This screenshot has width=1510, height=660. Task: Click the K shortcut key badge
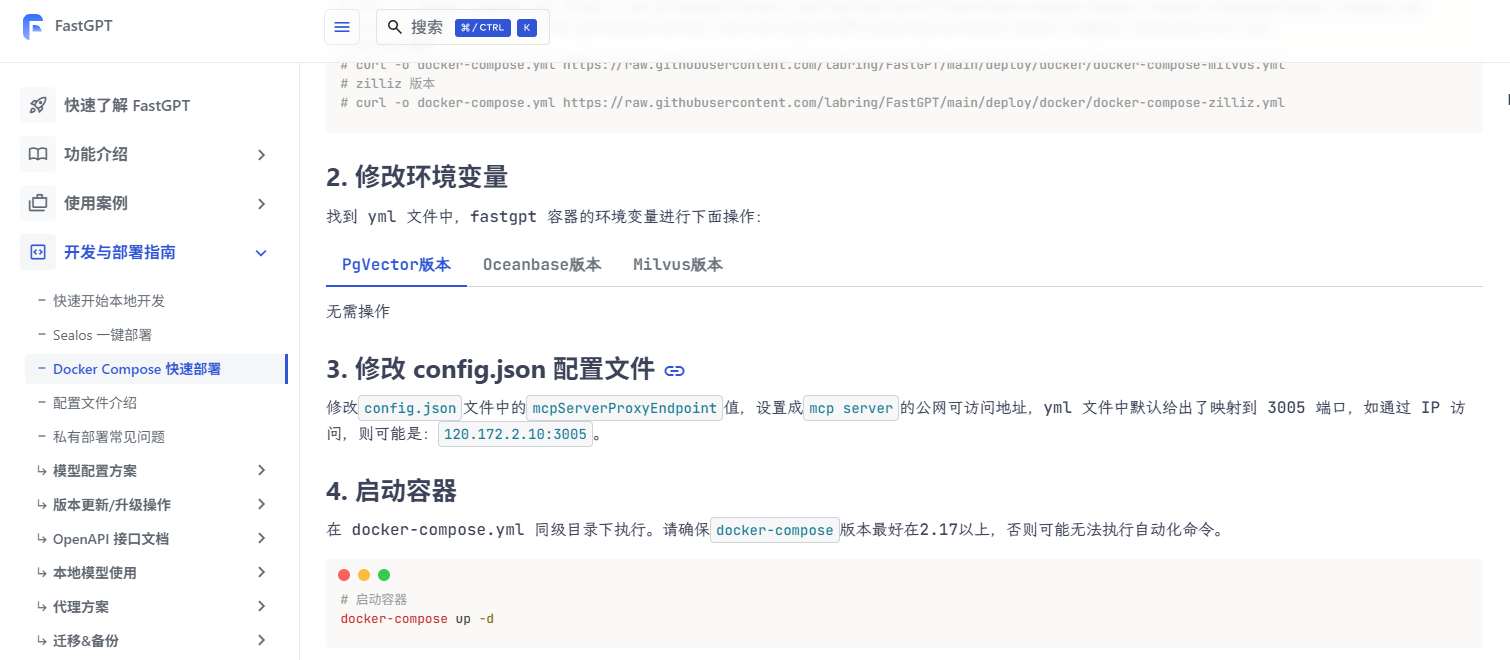tap(527, 27)
